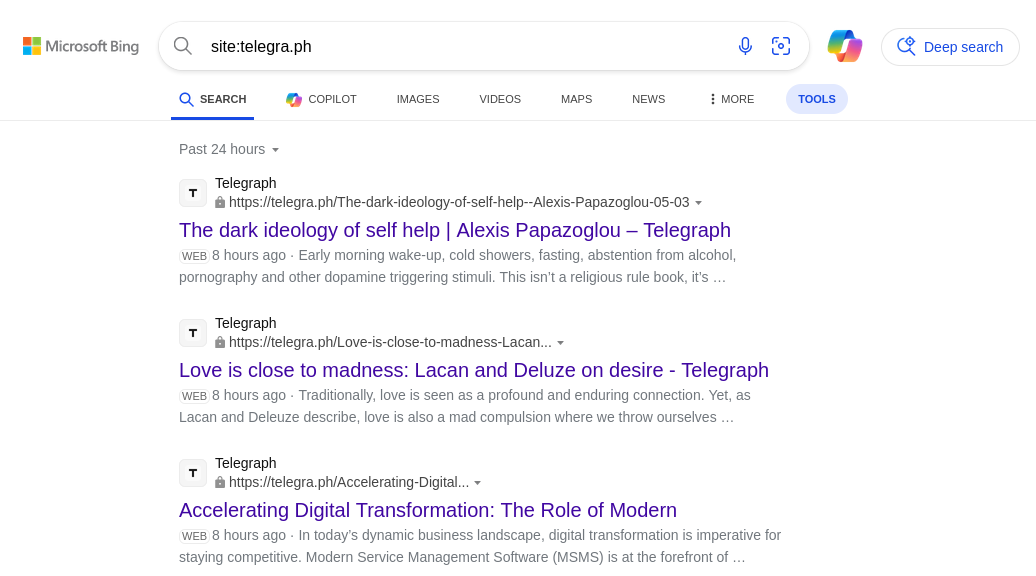
Task: Switch to the Videos tab
Action: pos(500,99)
